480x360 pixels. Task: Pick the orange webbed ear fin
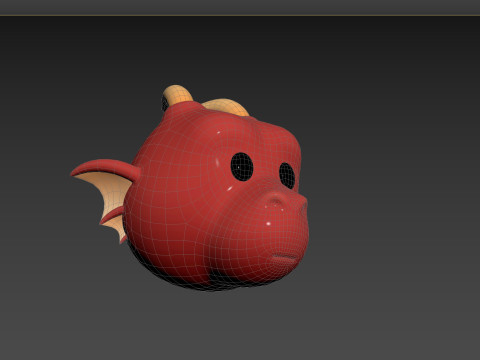106,197
